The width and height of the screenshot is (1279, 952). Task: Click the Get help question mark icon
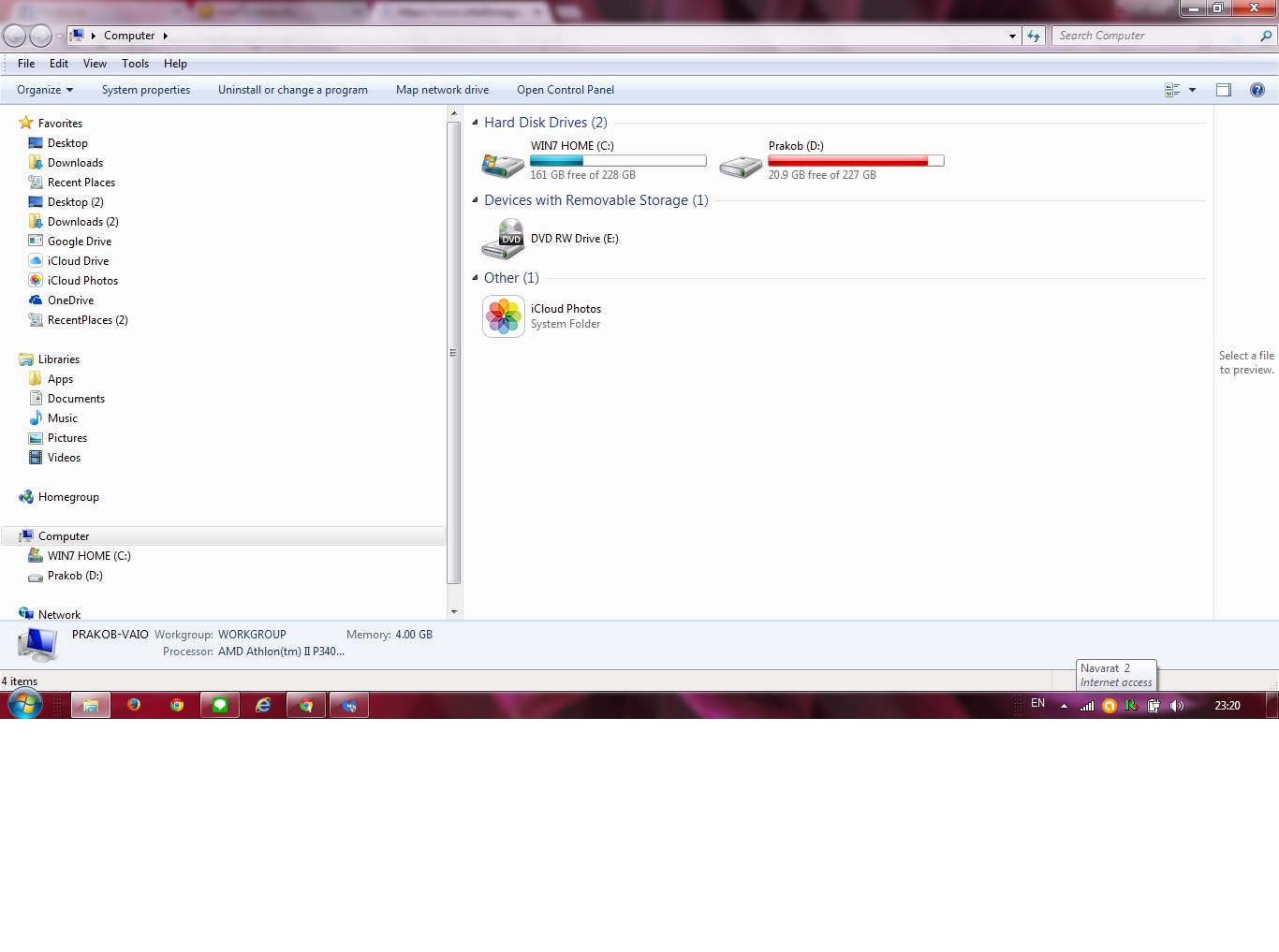[1257, 90]
